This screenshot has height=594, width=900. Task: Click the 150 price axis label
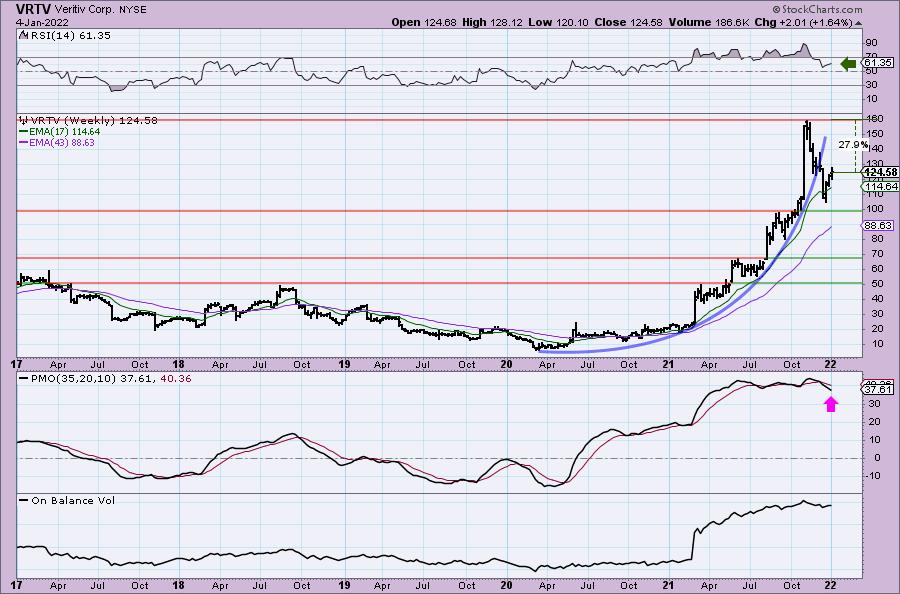point(873,134)
